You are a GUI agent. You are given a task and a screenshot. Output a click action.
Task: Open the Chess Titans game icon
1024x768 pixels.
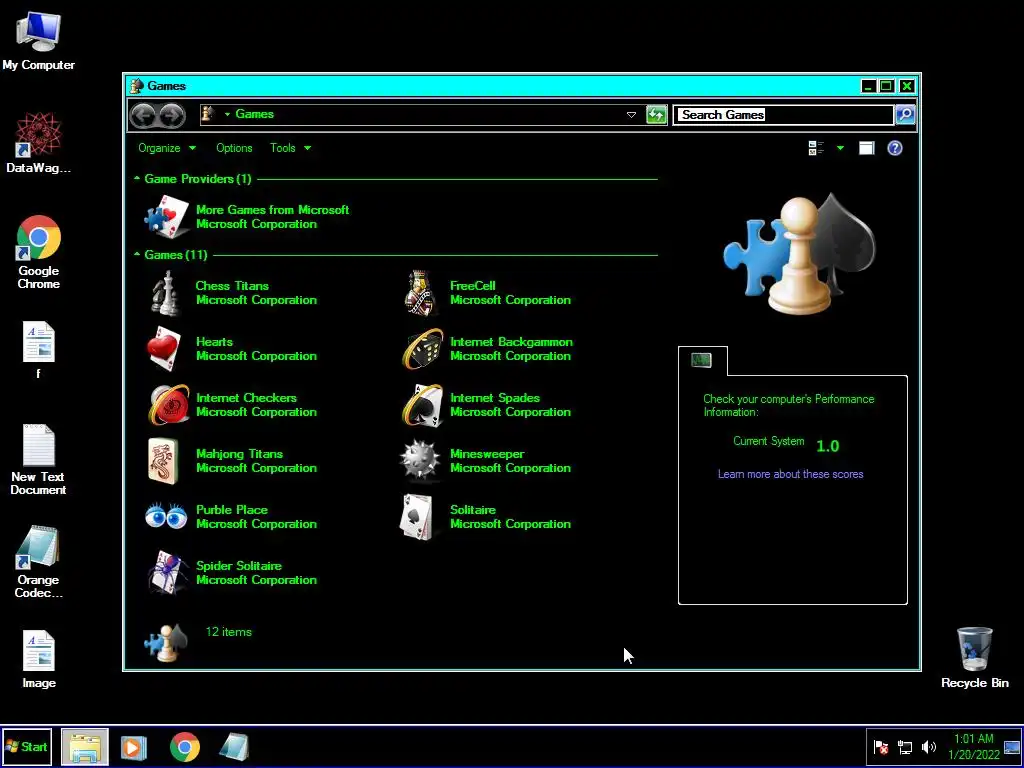click(x=165, y=293)
